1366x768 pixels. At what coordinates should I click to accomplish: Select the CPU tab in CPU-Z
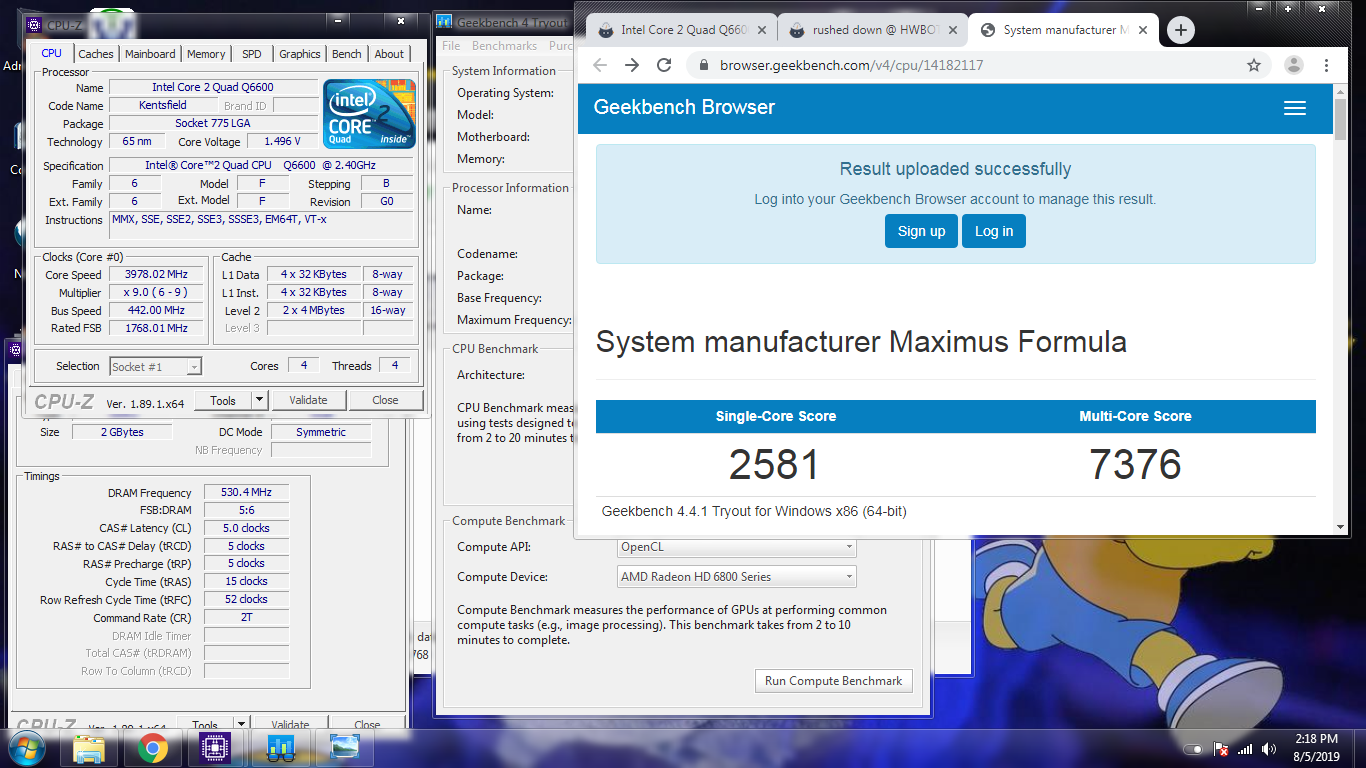coord(51,53)
